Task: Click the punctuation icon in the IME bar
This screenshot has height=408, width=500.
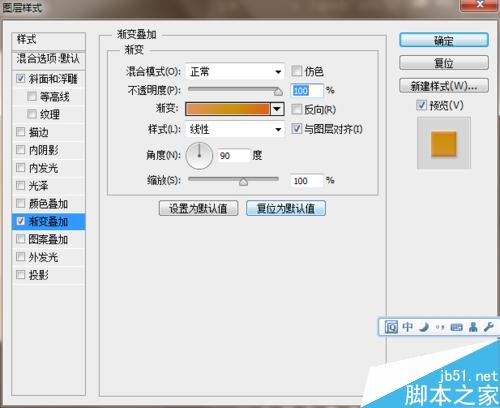Action: [x=440, y=327]
